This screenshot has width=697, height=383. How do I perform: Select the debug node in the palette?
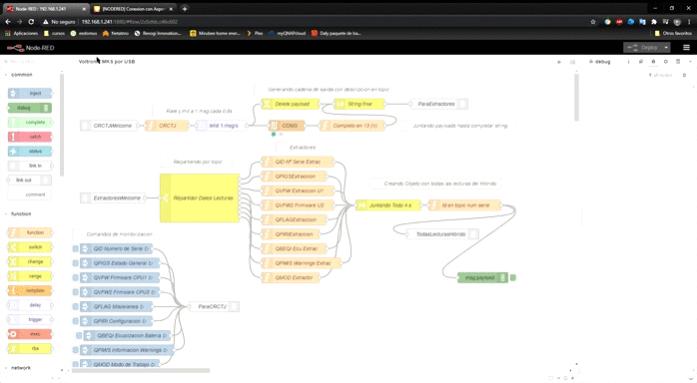coord(30,108)
